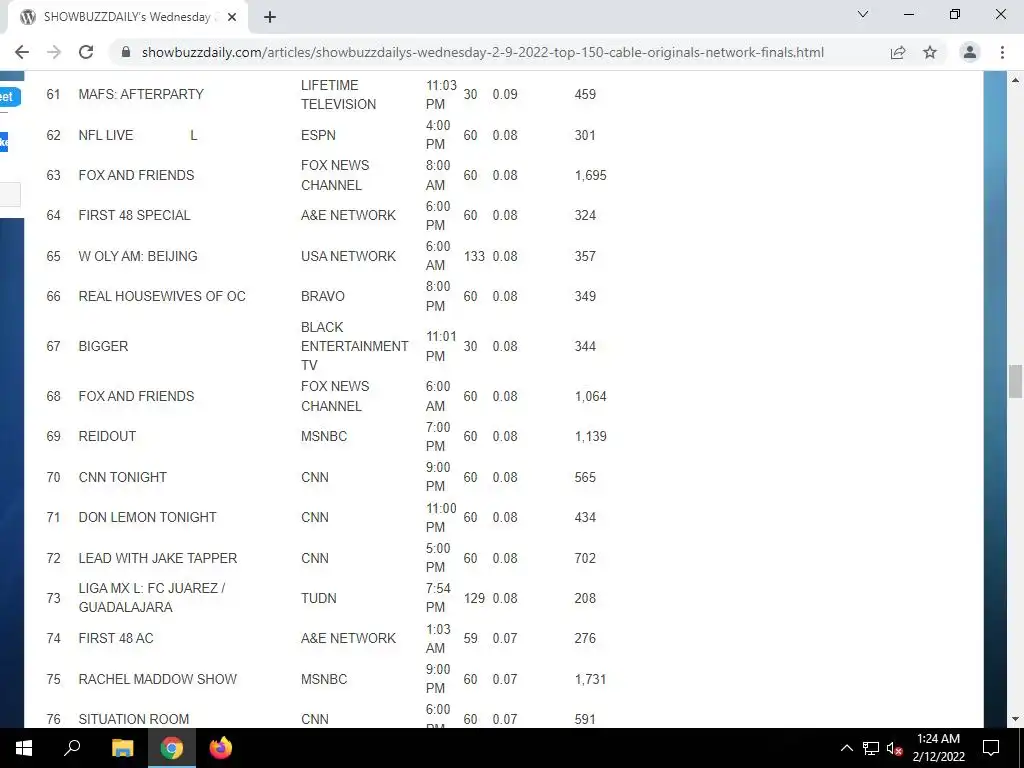The width and height of the screenshot is (1024, 768).
Task: Go back to the previous page
Action: tap(22, 52)
